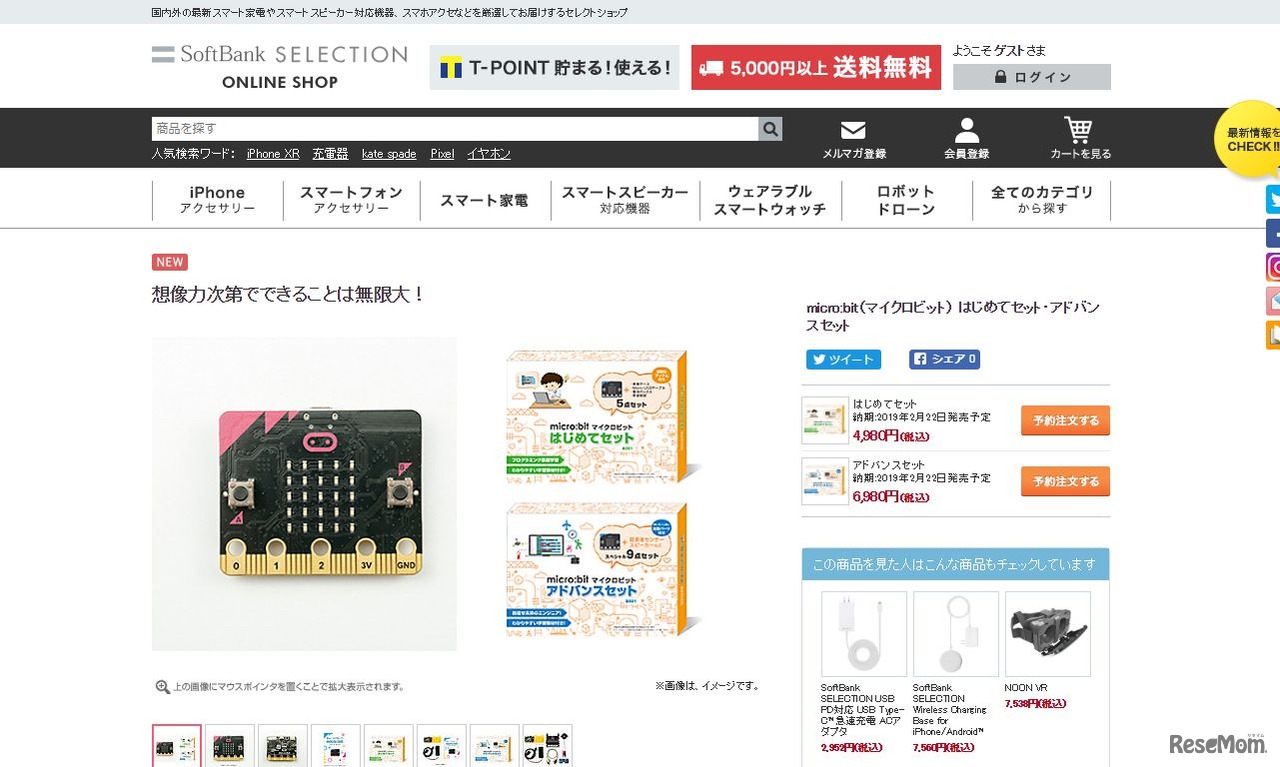1280x767 pixels.
Task: Tweet this product with ツイート button
Action: click(843, 359)
